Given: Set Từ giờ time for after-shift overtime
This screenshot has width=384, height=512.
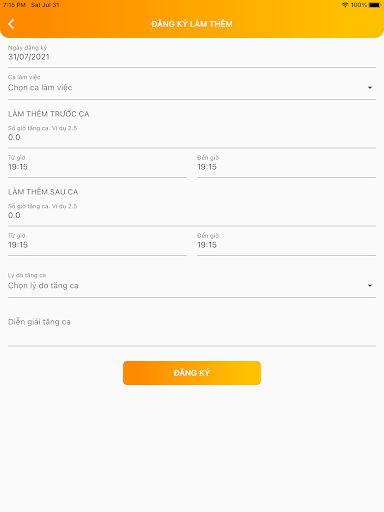Looking at the screenshot, I should tap(97, 242).
